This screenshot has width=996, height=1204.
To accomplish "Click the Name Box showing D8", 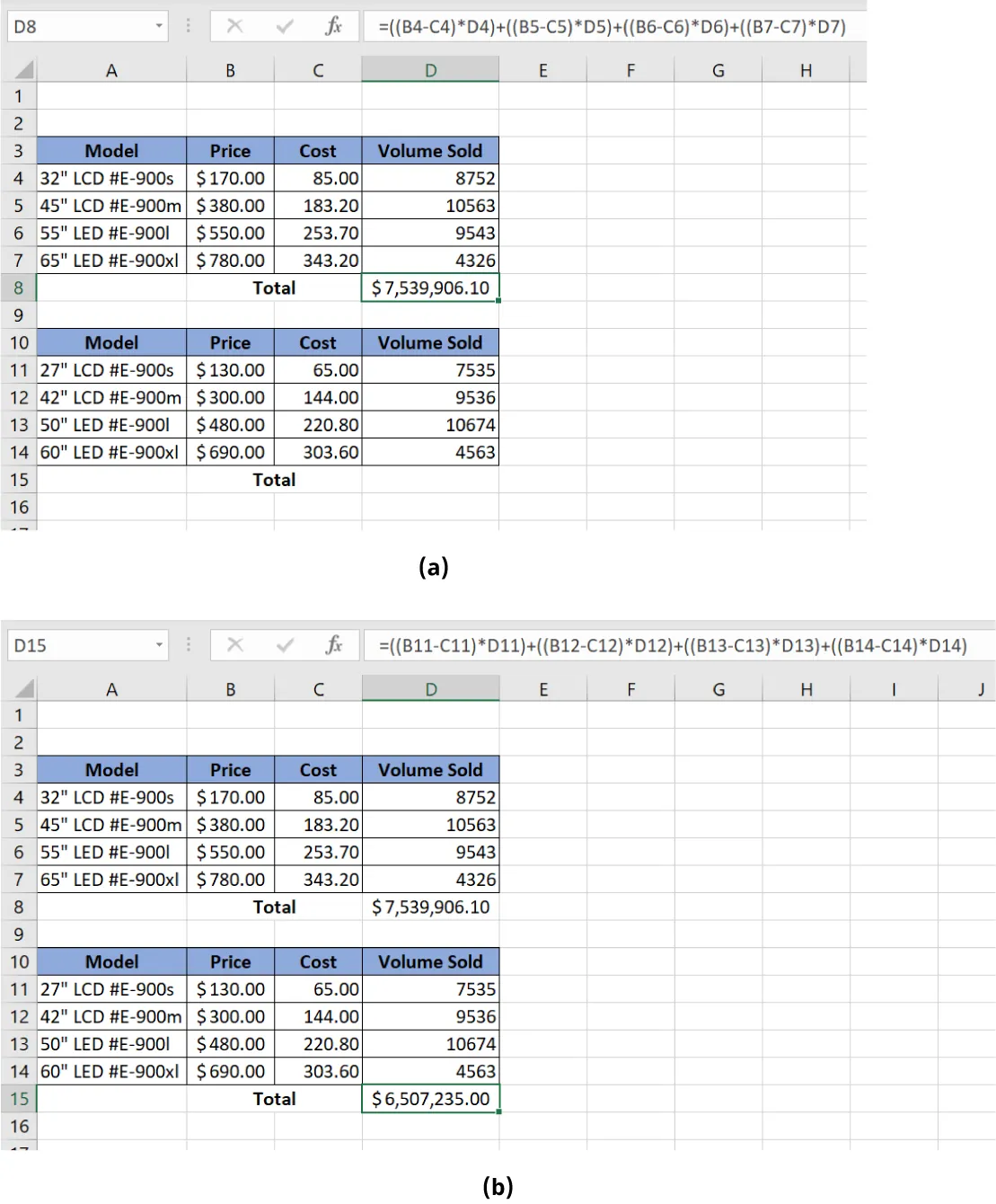I will (x=72, y=26).
